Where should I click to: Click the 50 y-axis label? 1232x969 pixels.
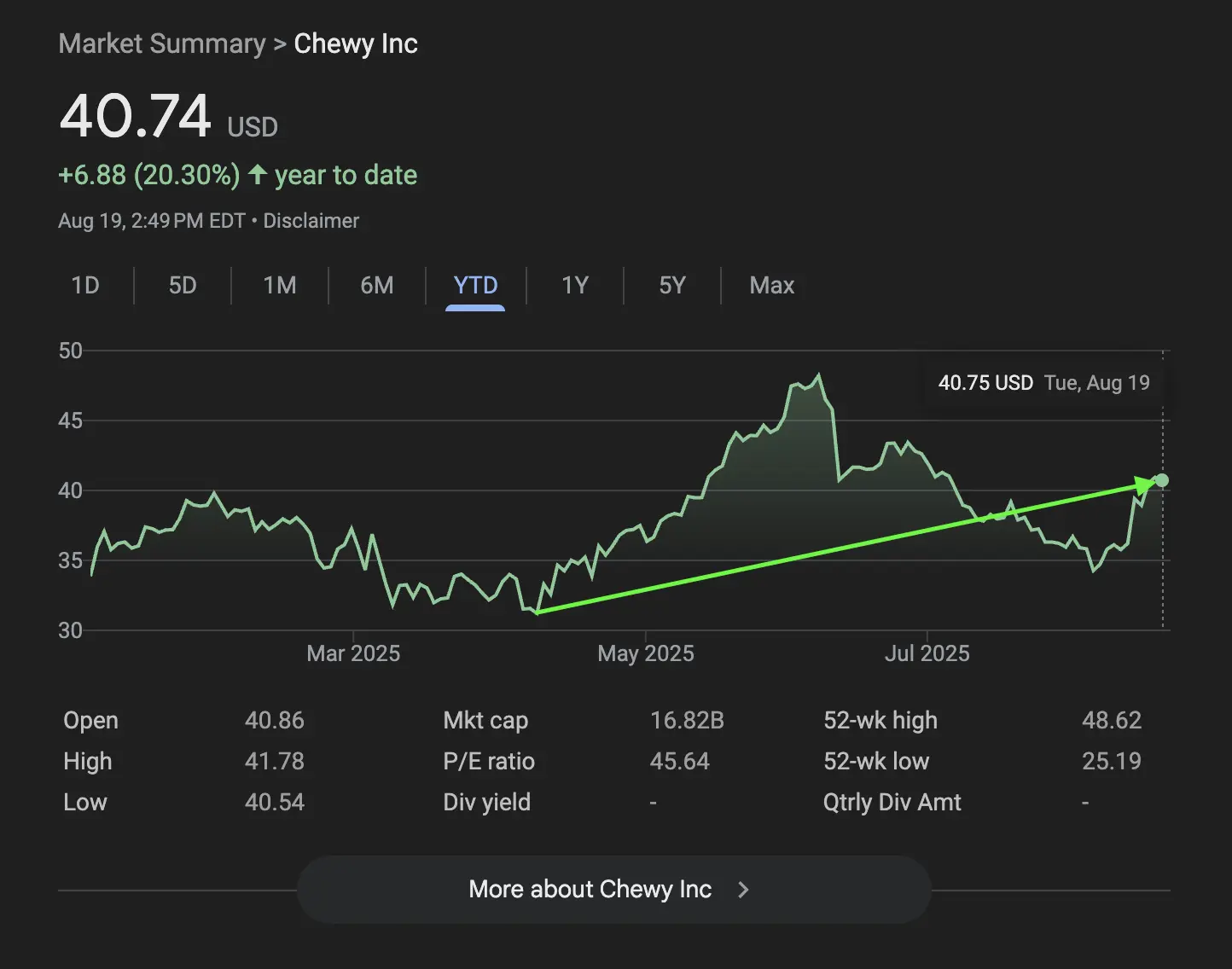click(71, 351)
